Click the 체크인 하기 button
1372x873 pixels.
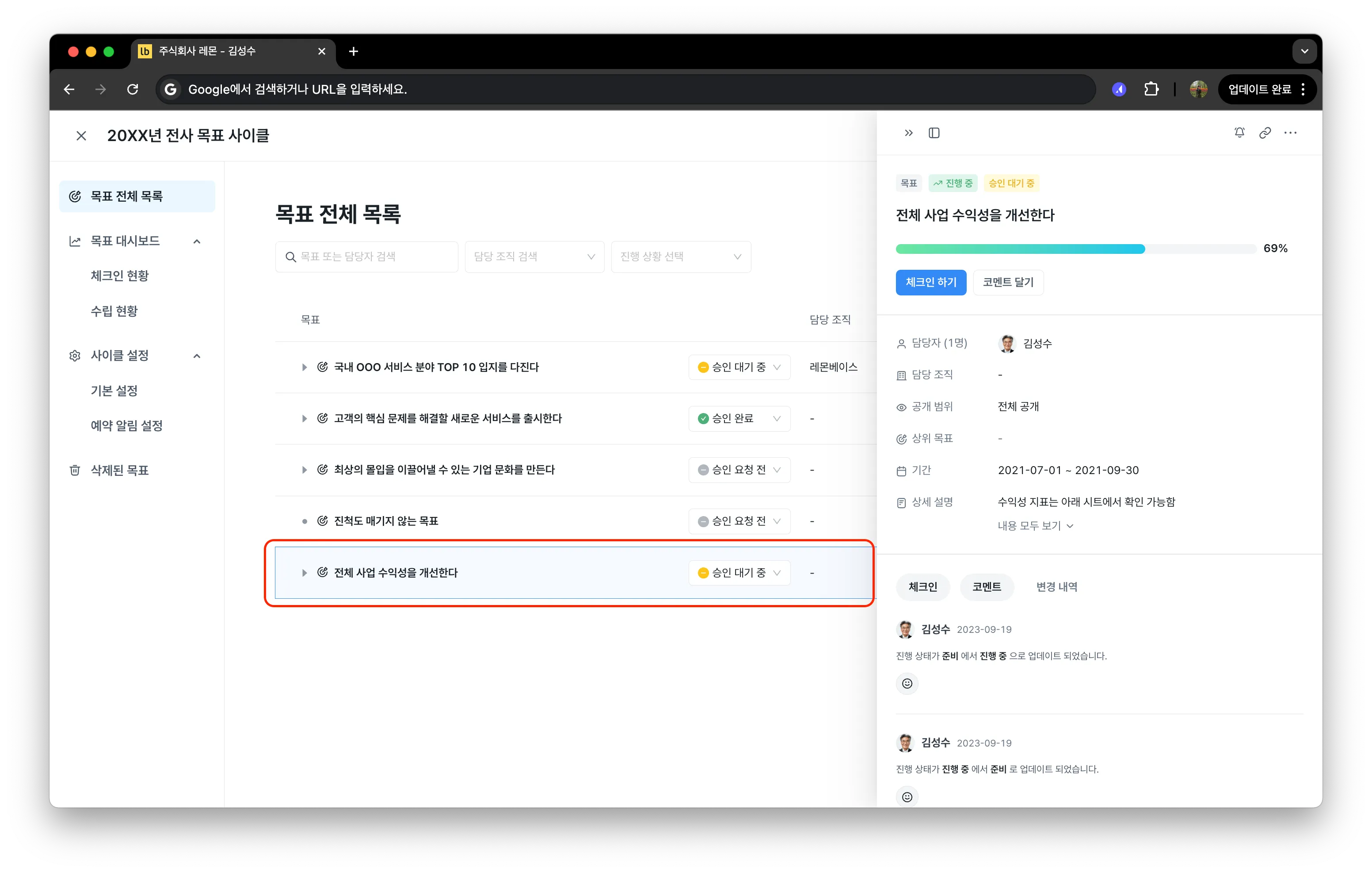931,282
